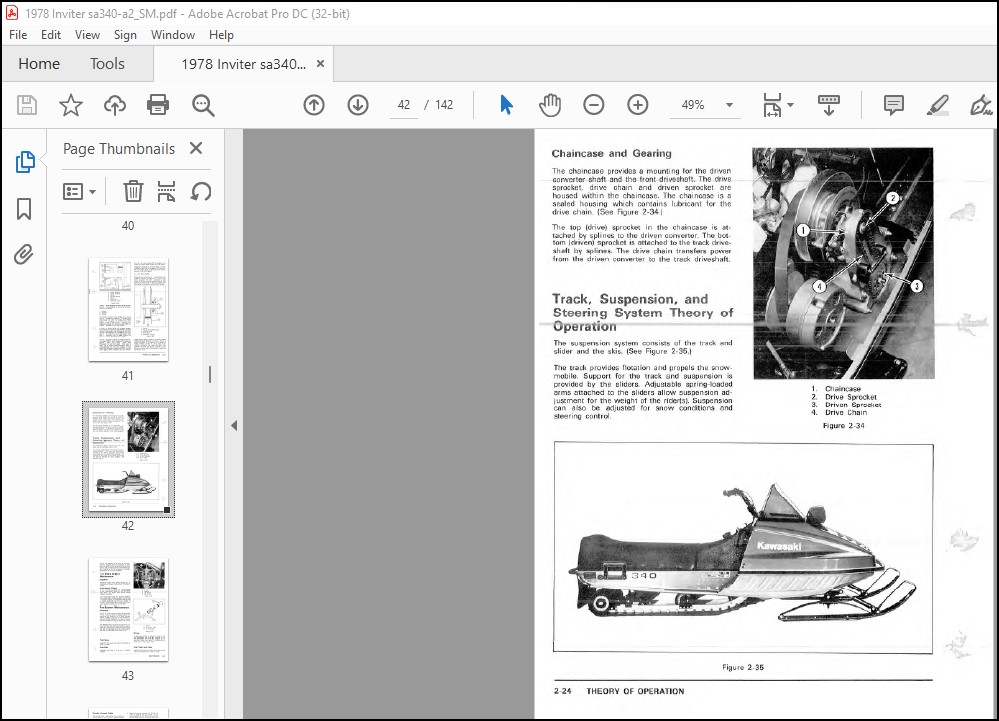Go to previous page with up arrow

(x=314, y=105)
